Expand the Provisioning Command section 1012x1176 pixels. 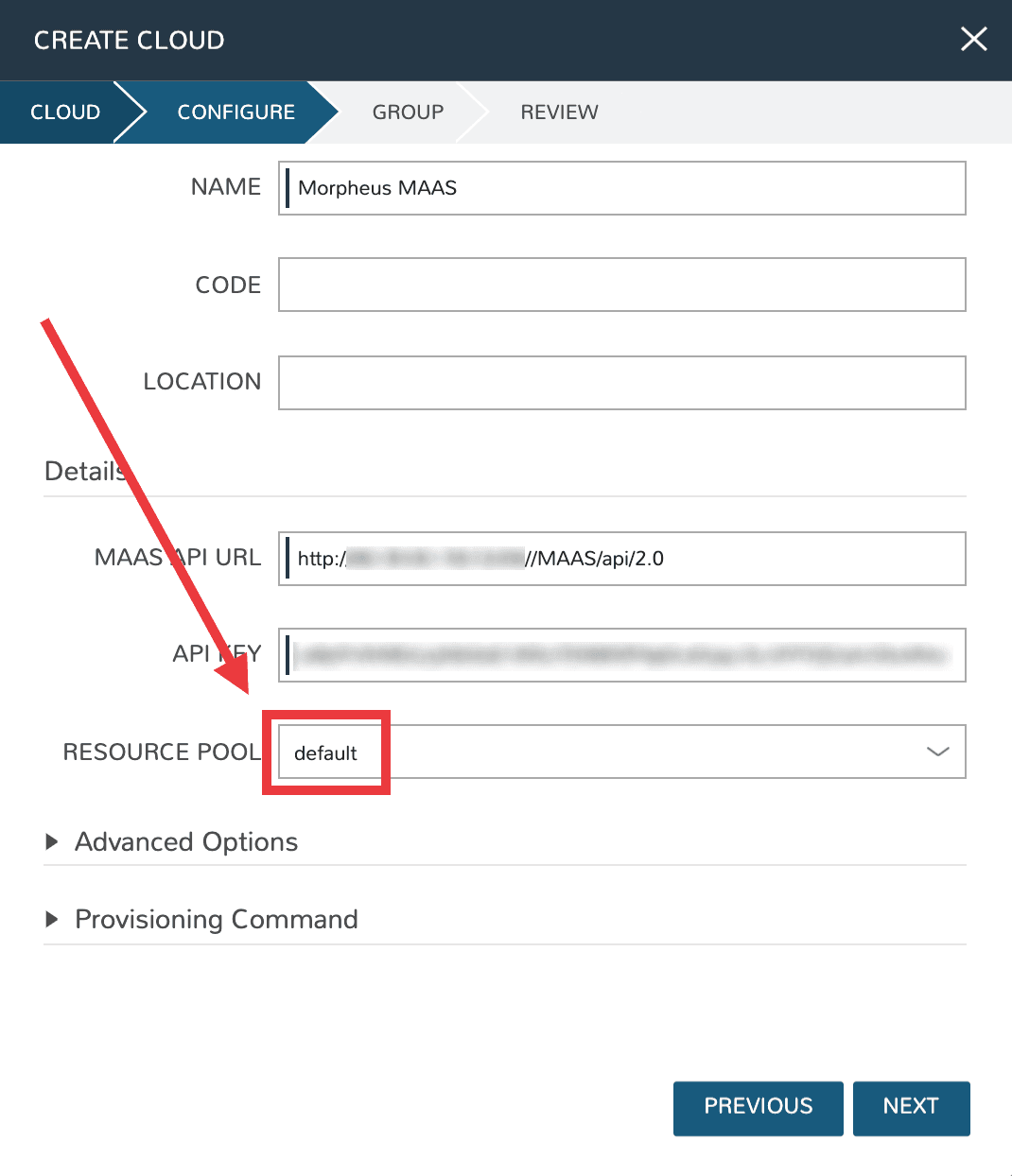pyautogui.click(x=216, y=919)
